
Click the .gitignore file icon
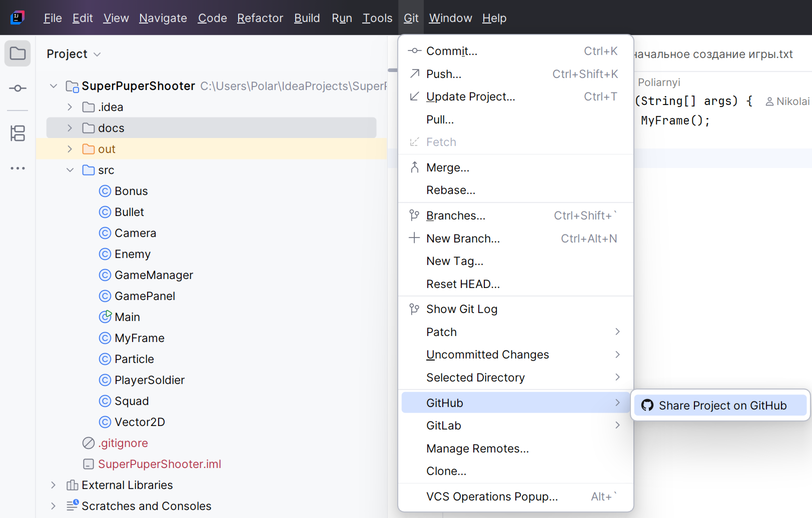click(89, 443)
